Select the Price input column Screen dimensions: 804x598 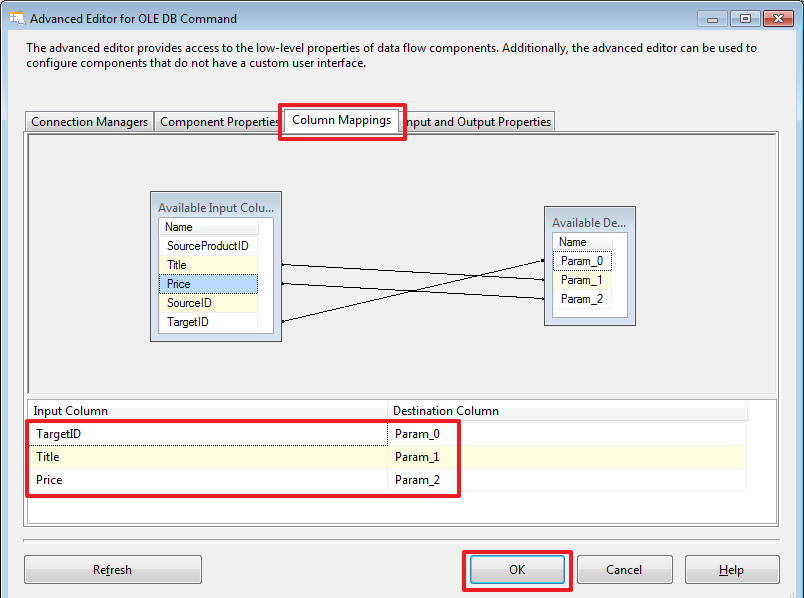coord(208,283)
